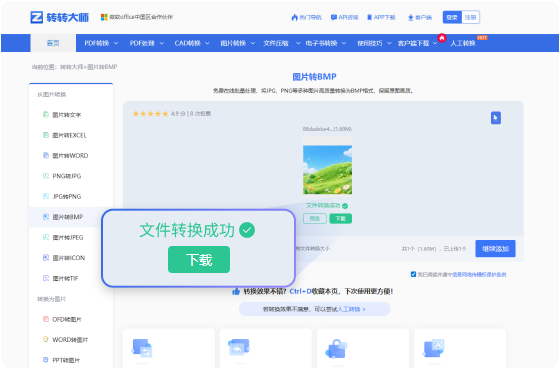Viewport: 560px width, 369px height.
Task: Click bottom card icon with swap arrows
Action: pyautogui.click(x=142, y=348)
